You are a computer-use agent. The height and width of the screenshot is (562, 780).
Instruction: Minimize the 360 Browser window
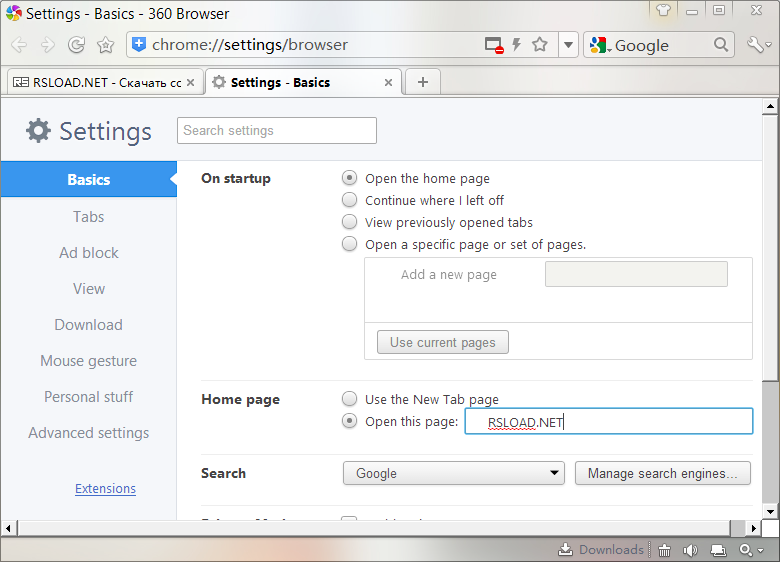pyautogui.click(x=692, y=10)
